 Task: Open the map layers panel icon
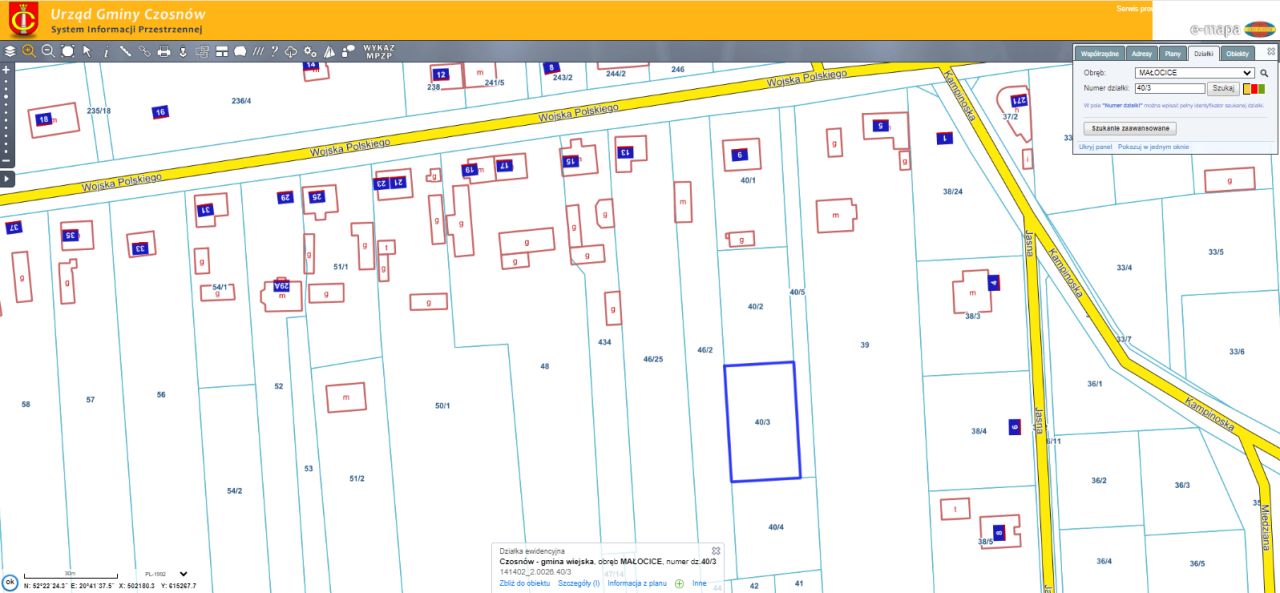point(10,51)
